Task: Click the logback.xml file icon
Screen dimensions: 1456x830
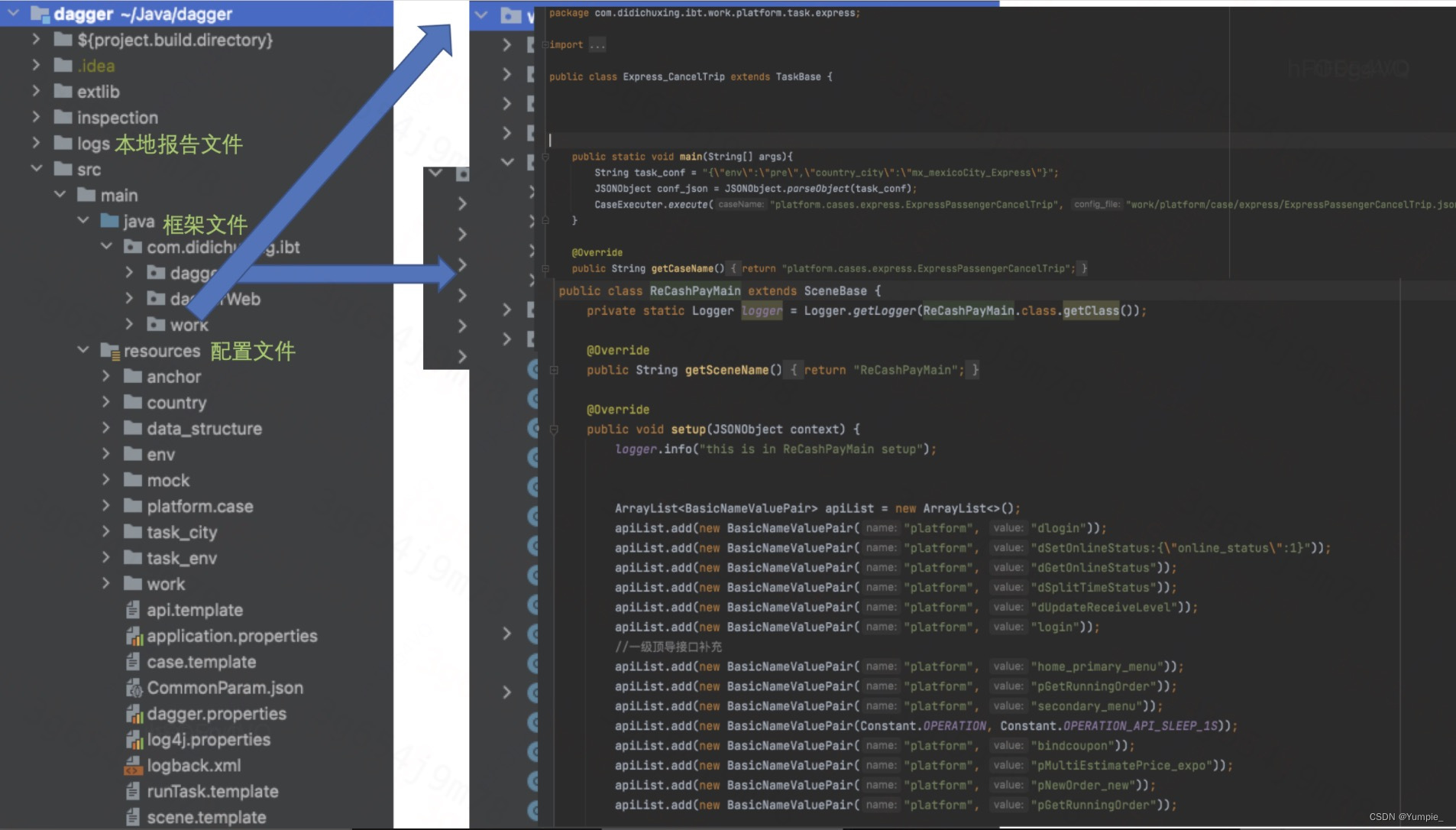Action: tap(134, 766)
